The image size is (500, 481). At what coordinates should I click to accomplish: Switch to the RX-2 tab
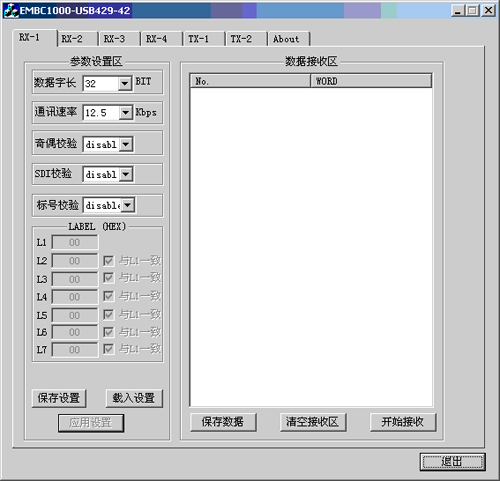77,39
